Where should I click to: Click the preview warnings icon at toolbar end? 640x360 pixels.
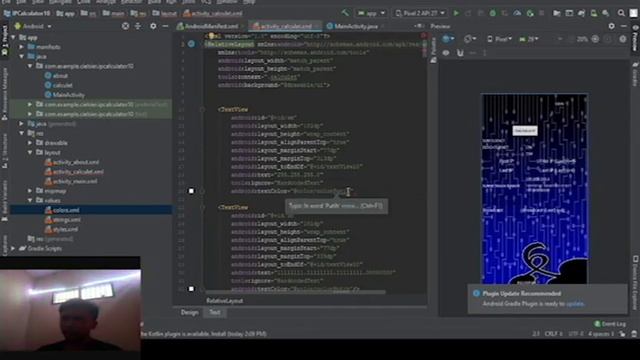point(623,39)
